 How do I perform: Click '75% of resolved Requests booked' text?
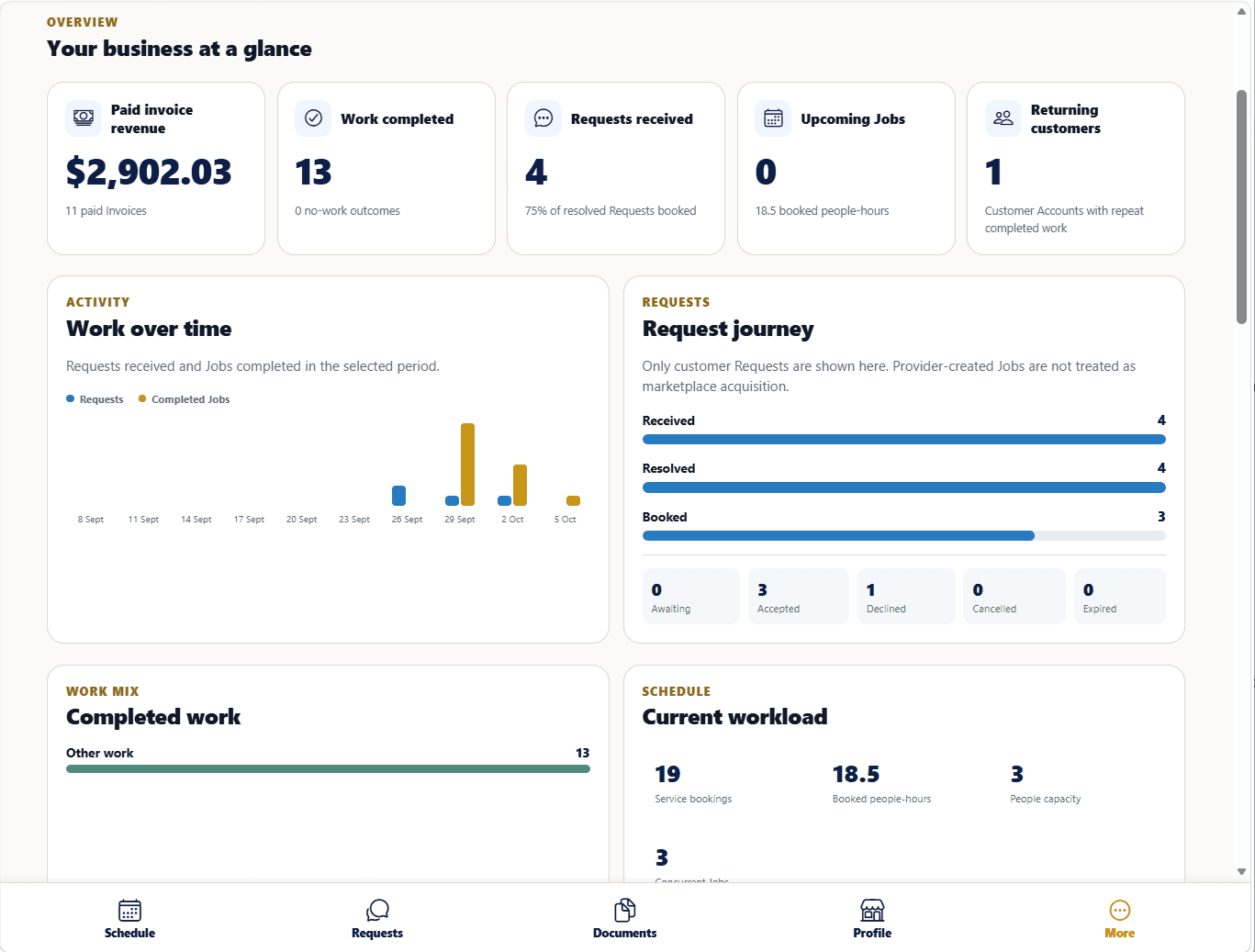(611, 211)
